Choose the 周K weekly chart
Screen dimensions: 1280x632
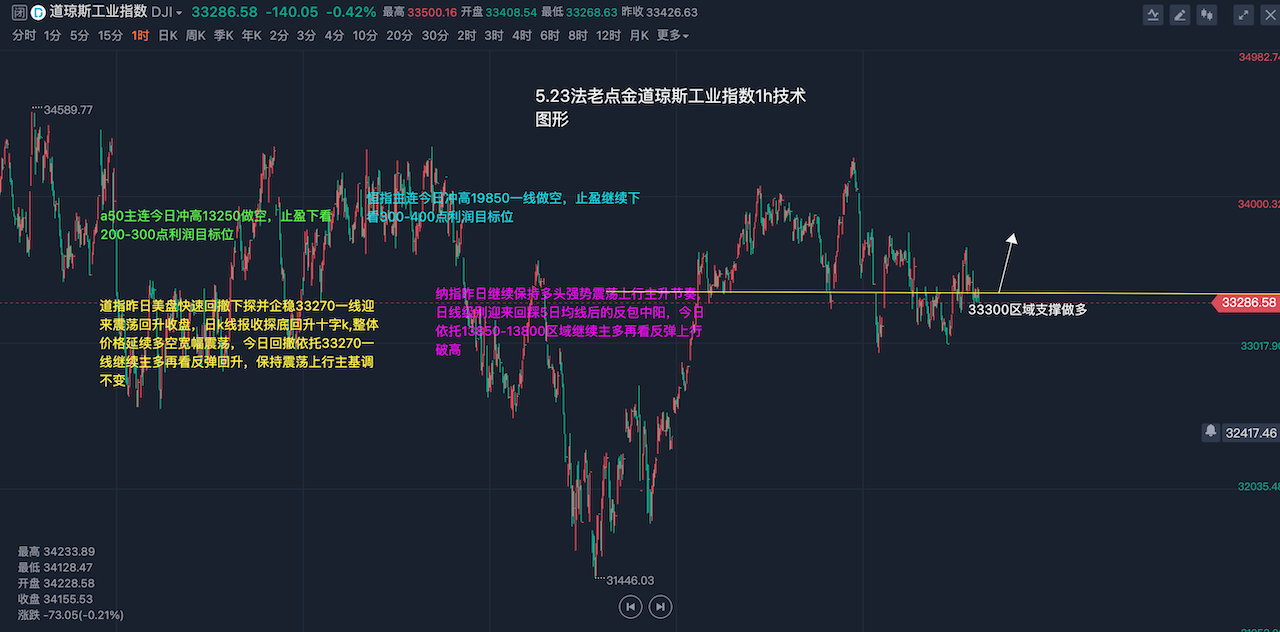coord(195,36)
